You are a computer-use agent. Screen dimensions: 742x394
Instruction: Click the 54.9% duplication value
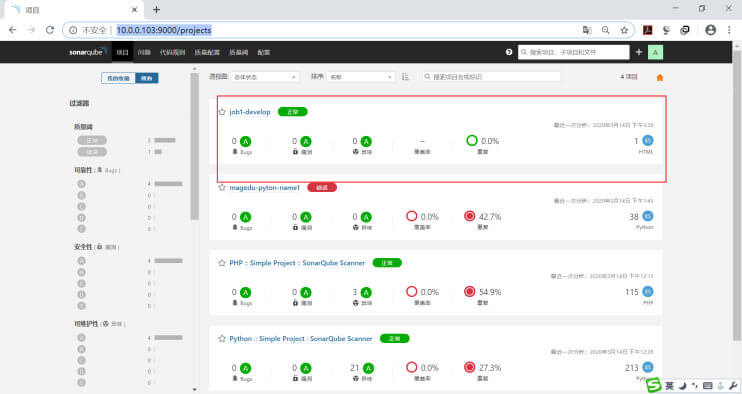[x=490, y=292]
